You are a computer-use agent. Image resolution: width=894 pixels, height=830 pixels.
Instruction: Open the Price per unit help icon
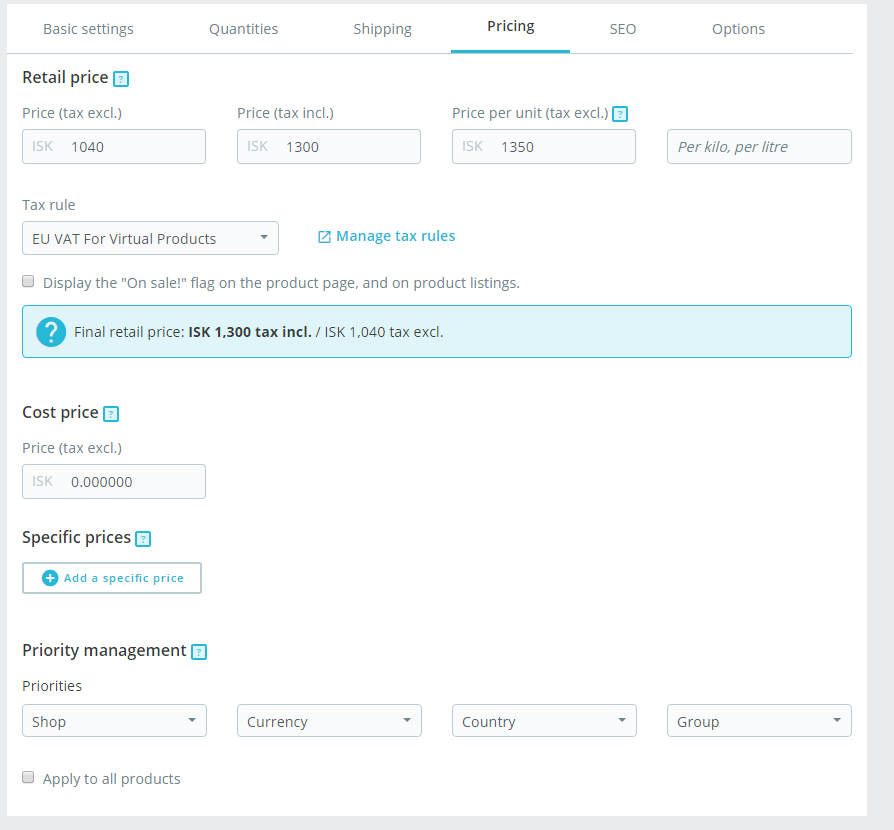620,114
